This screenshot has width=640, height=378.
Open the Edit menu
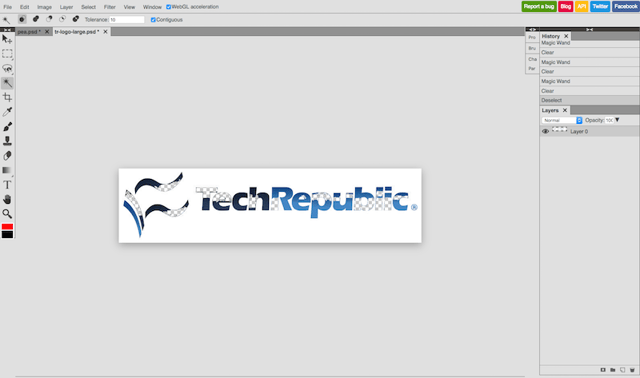click(x=24, y=7)
